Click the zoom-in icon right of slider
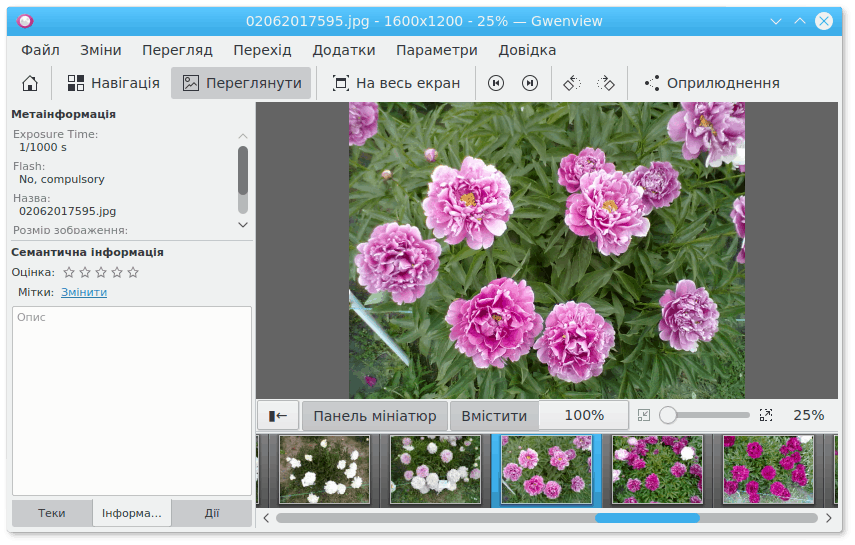The image size is (855, 545). point(766,415)
